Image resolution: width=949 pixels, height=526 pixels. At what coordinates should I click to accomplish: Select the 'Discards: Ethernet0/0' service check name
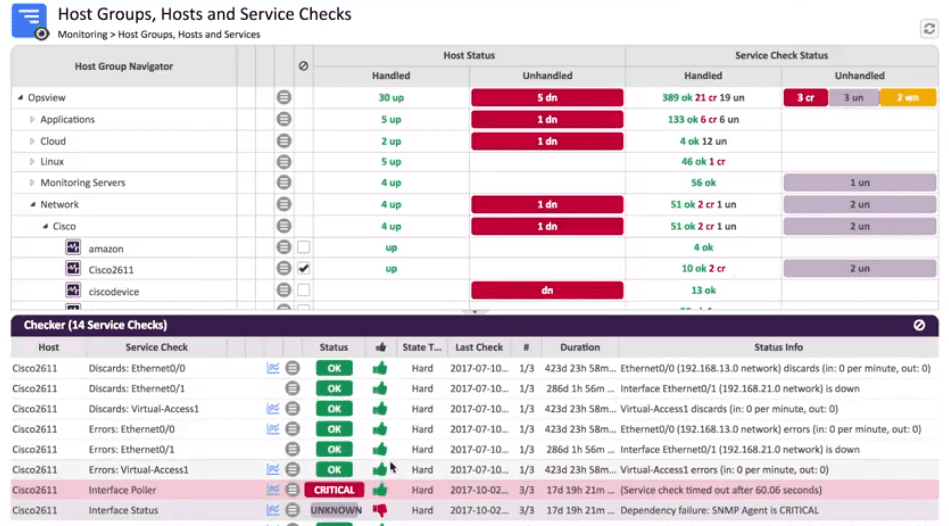137,368
